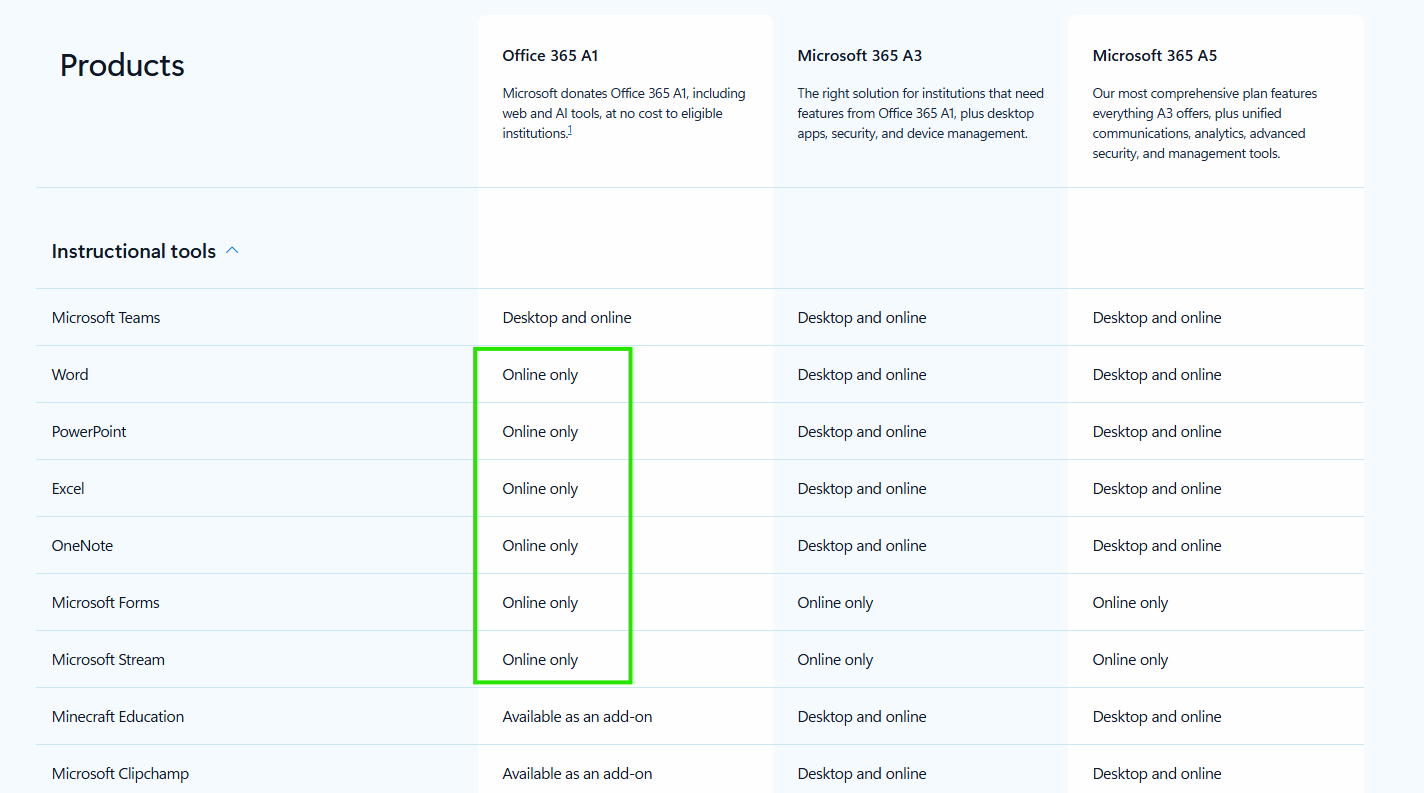Click the PowerPoint row label
1424x793 pixels.
(x=89, y=432)
